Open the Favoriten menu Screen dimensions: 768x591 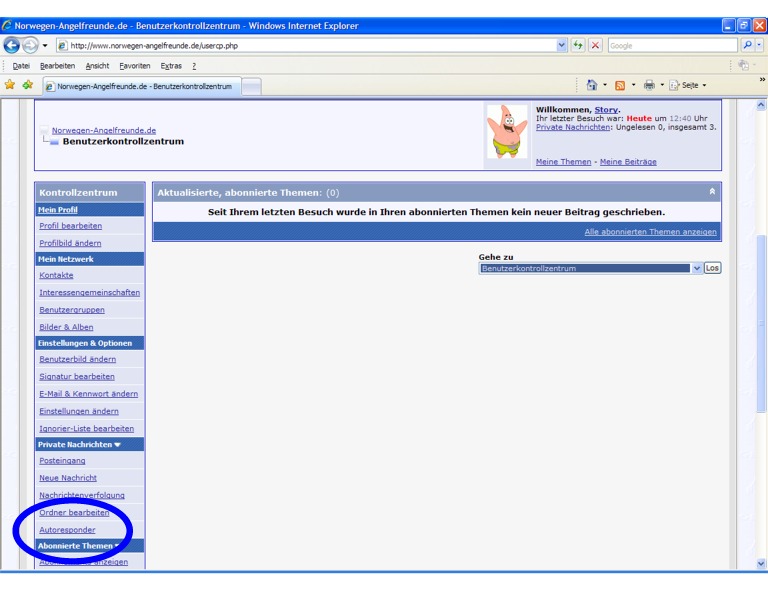[134, 66]
